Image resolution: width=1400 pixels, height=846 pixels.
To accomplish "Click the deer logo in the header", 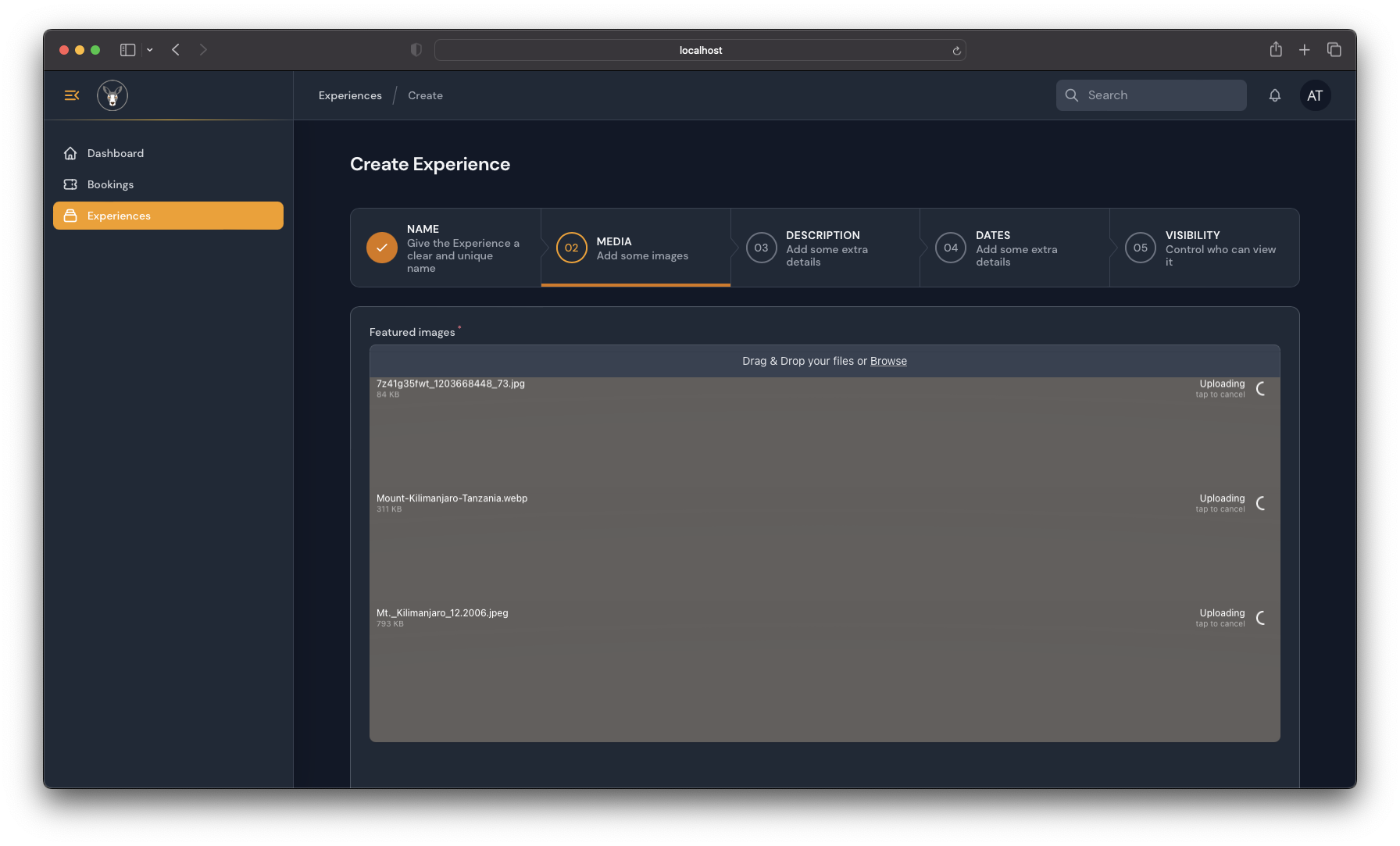I will point(112,95).
